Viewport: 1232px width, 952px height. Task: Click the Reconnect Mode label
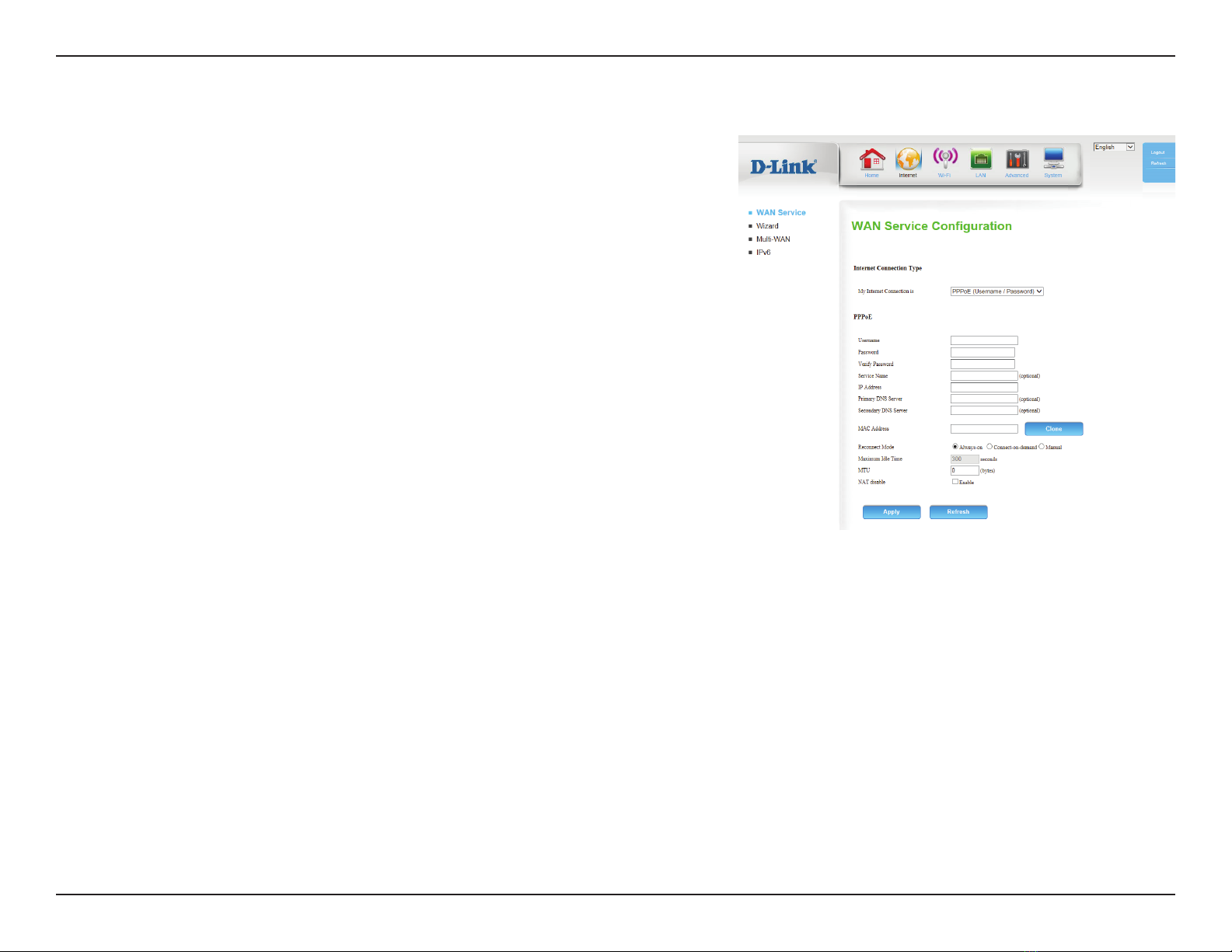[876, 447]
